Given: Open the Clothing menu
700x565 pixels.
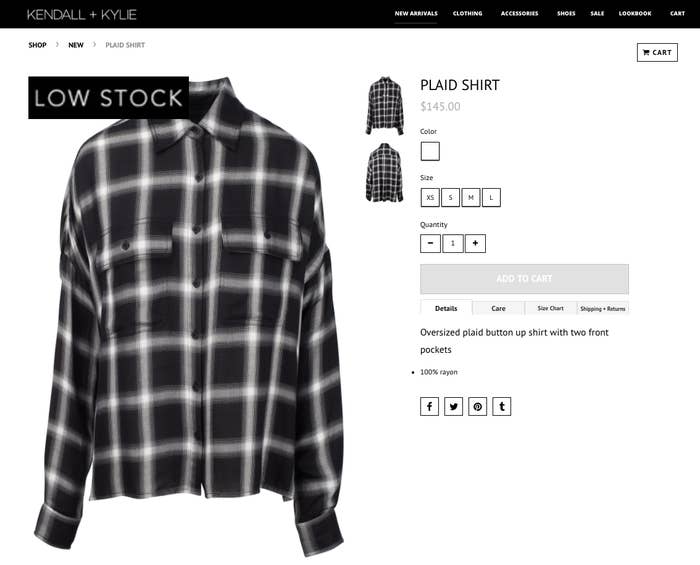Looking at the screenshot, I should click(467, 13).
